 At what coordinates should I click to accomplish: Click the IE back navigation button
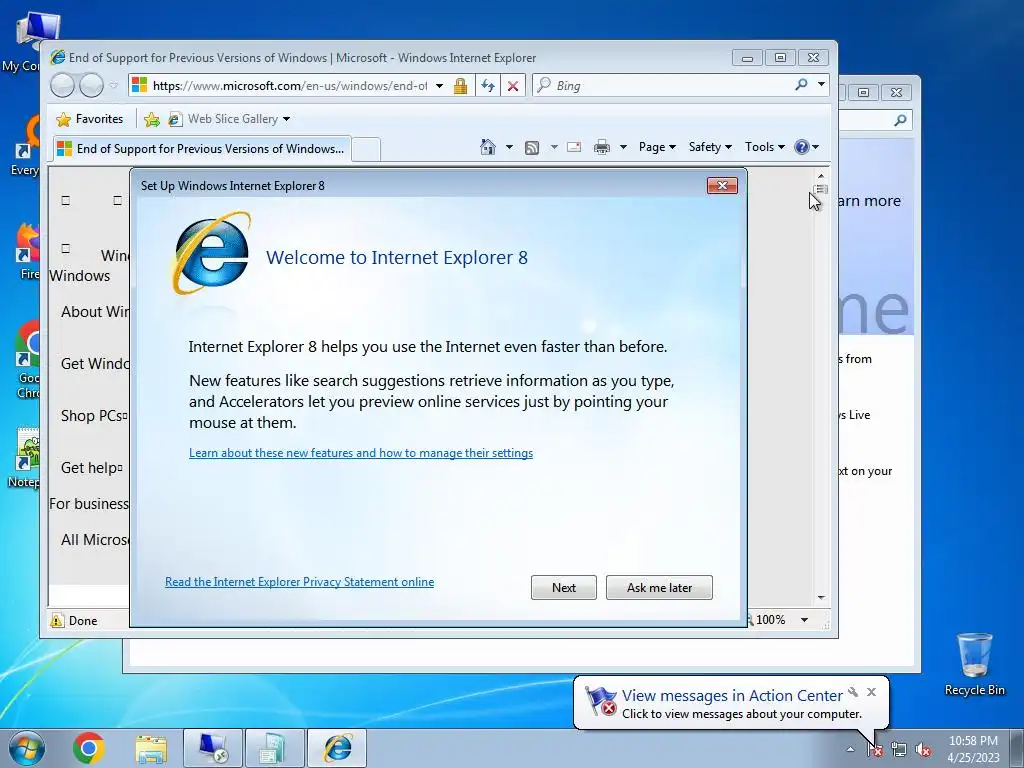tap(63, 85)
